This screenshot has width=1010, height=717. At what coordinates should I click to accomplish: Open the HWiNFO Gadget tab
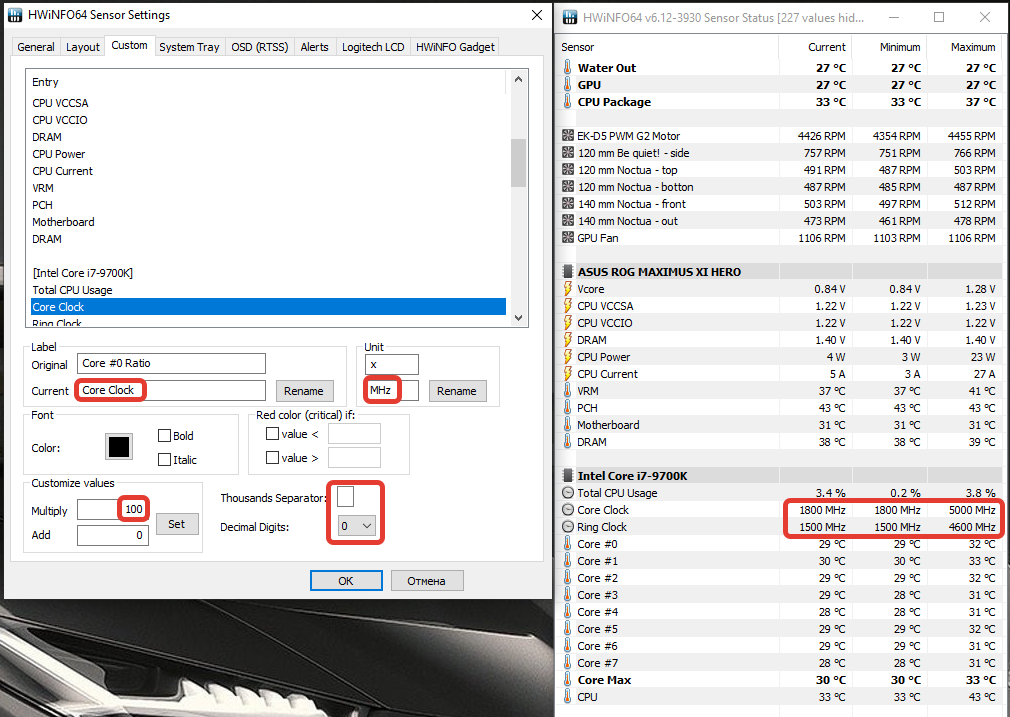455,47
